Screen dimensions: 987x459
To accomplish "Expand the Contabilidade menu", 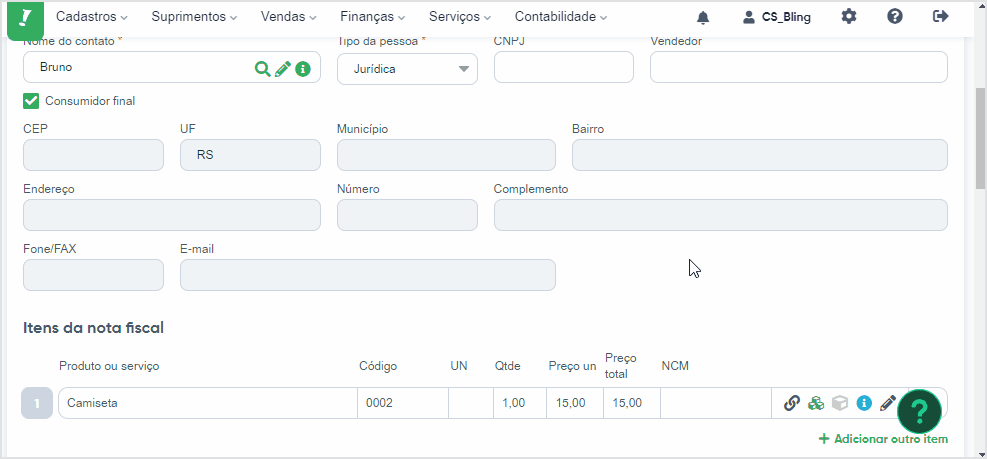I will click(x=561, y=17).
